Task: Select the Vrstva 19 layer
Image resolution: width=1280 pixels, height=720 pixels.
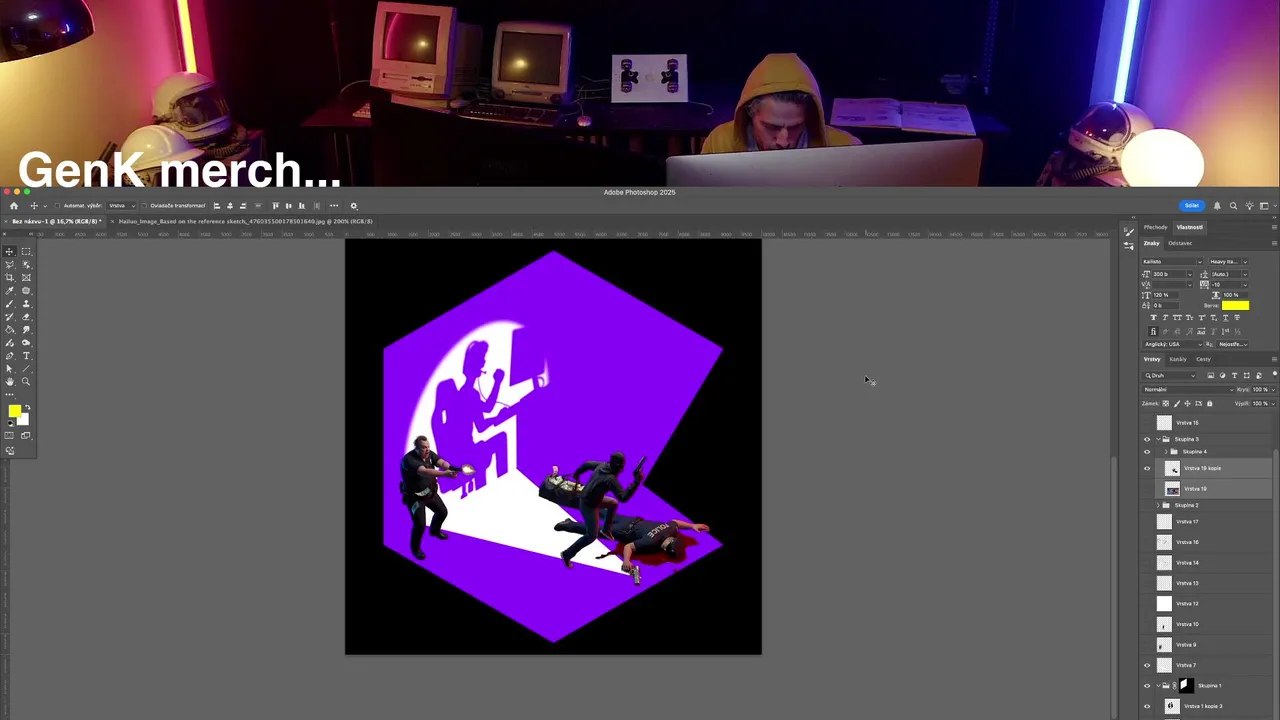Action: point(1213,489)
